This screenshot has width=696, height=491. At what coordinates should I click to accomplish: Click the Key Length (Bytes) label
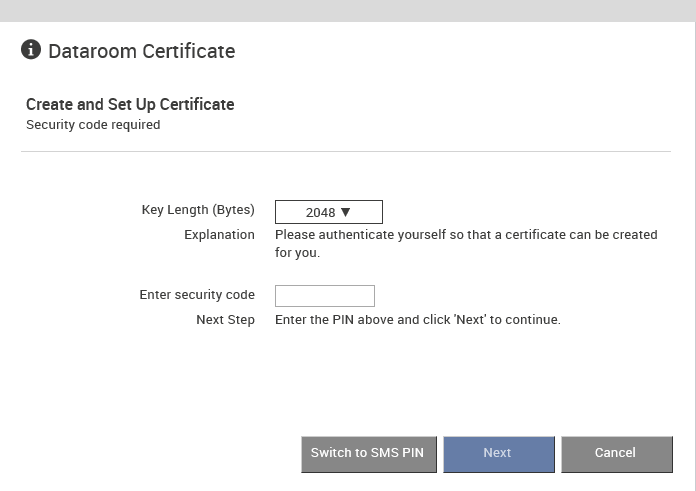tap(198, 210)
